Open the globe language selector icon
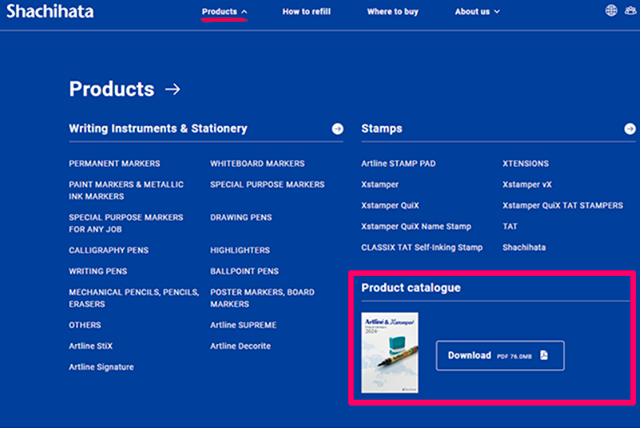 coord(611,11)
